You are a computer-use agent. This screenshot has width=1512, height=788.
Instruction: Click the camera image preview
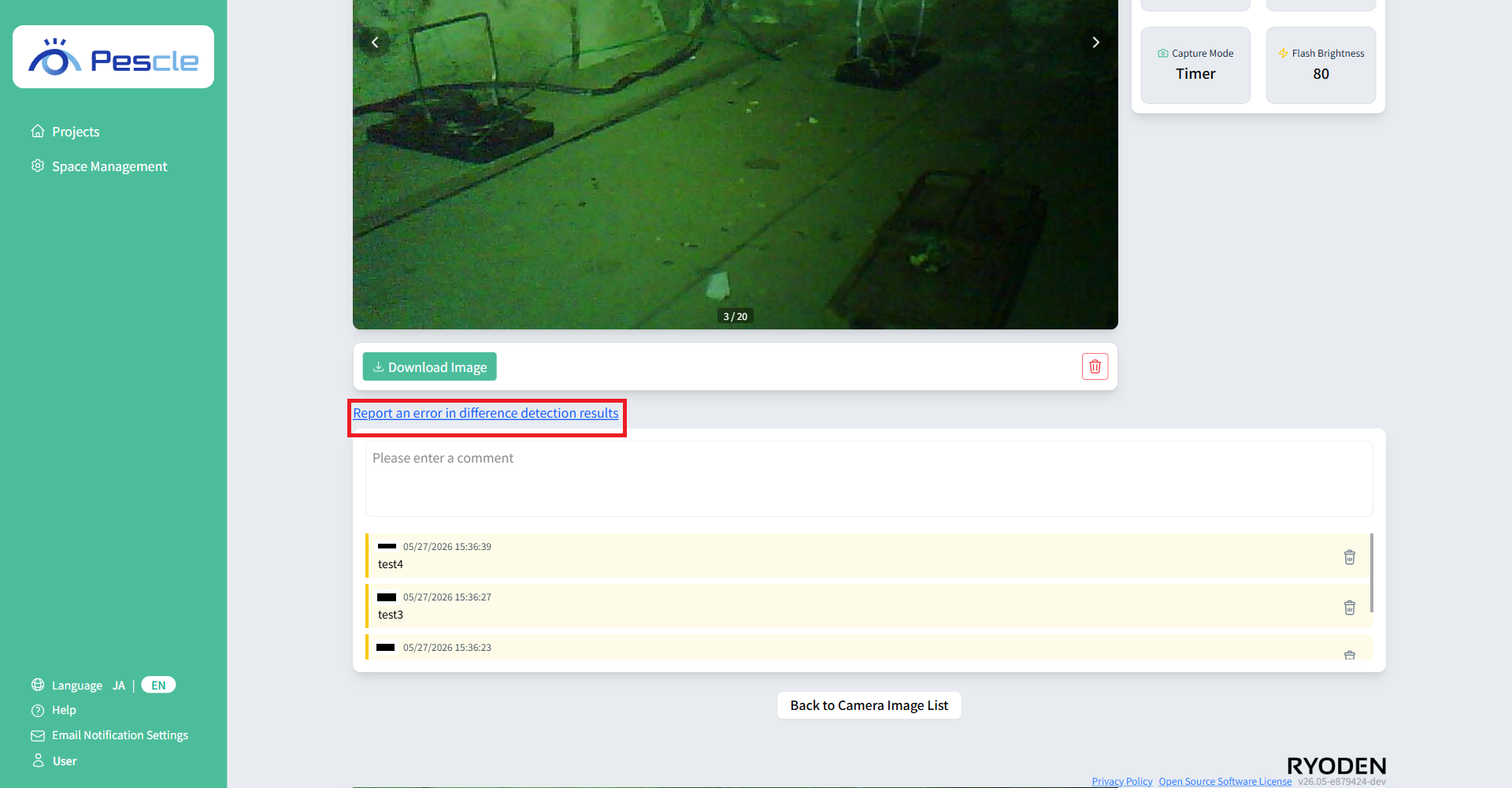(x=736, y=164)
